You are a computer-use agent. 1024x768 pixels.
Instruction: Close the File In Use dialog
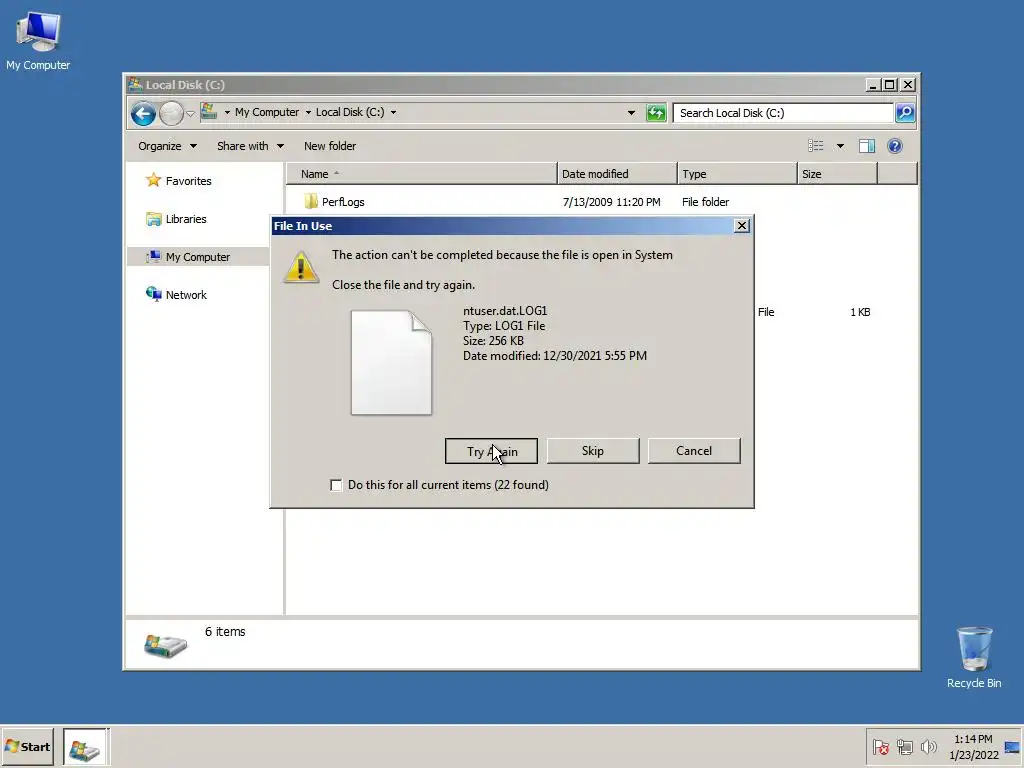tap(741, 225)
